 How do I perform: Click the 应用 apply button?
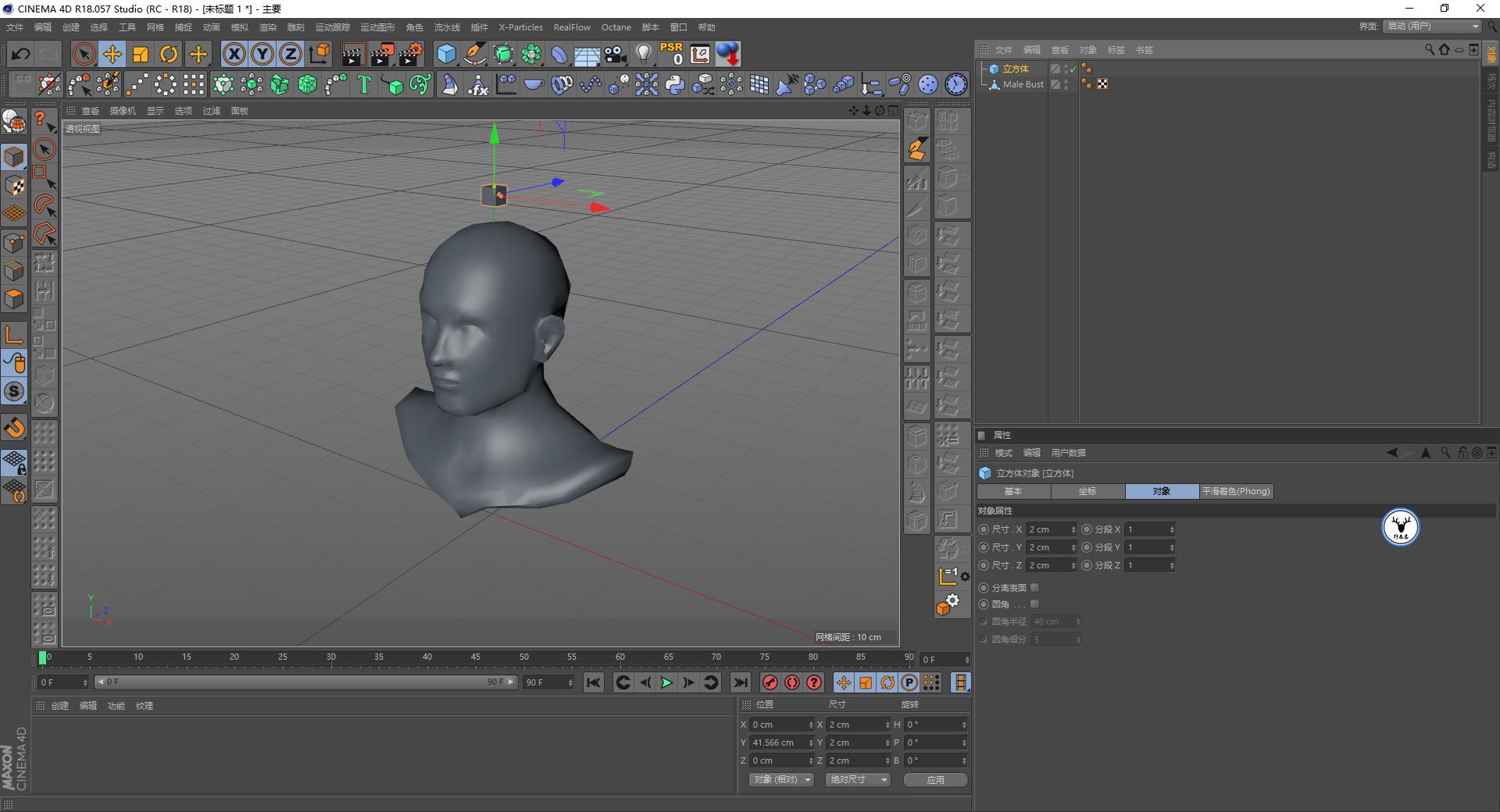935,779
